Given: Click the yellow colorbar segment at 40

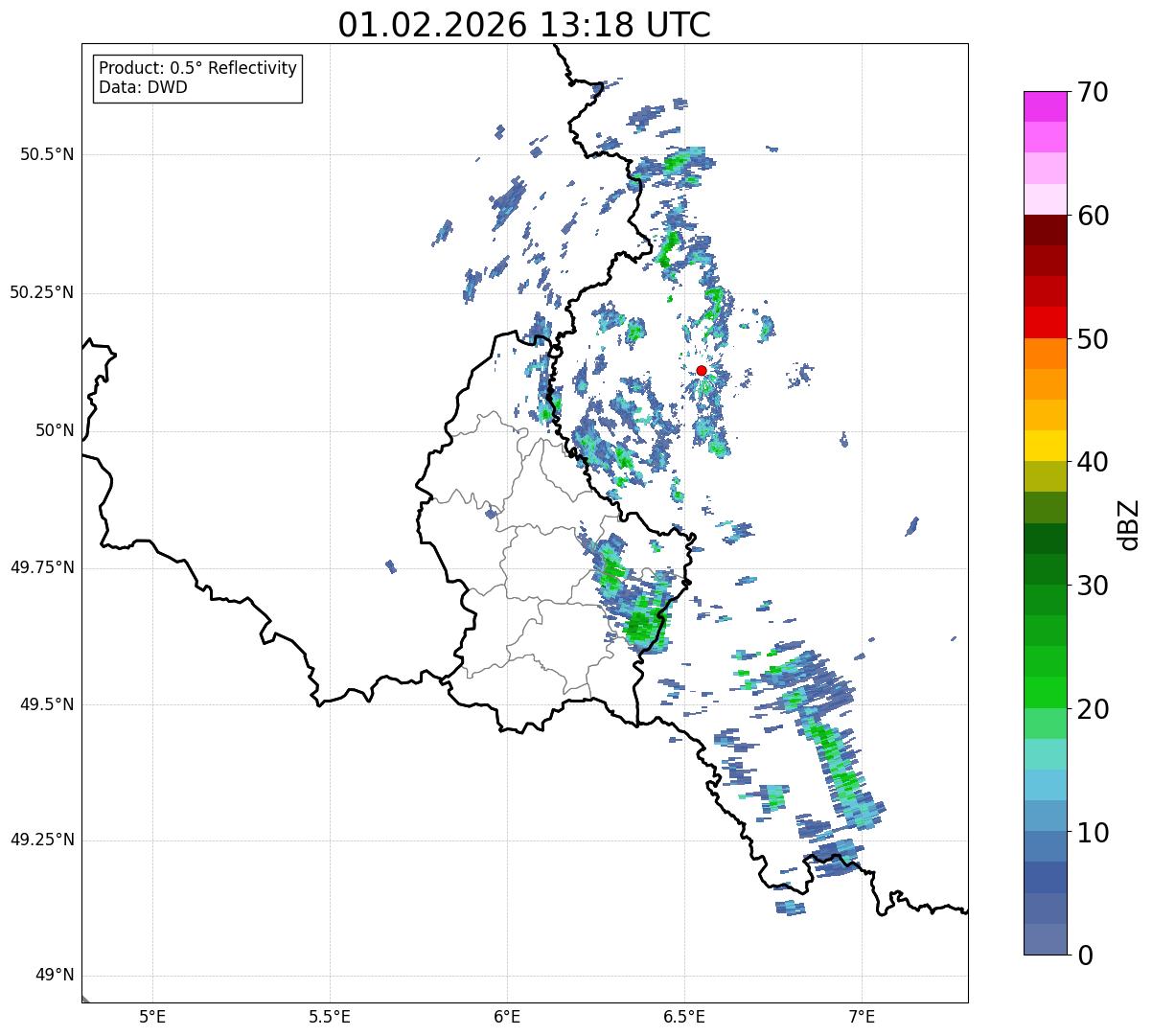Looking at the screenshot, I should (1045, 447).
